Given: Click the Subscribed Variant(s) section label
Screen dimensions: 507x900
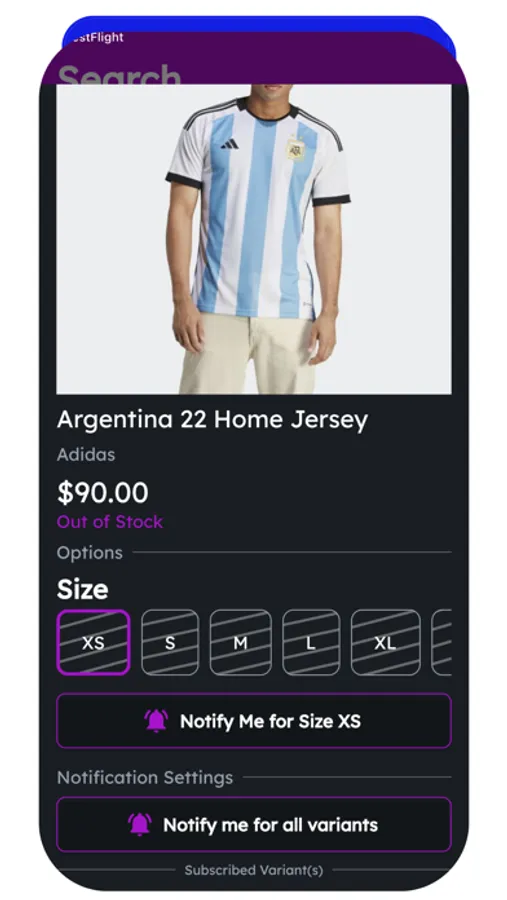Looking at the screenshot, I should pos(254,870).
